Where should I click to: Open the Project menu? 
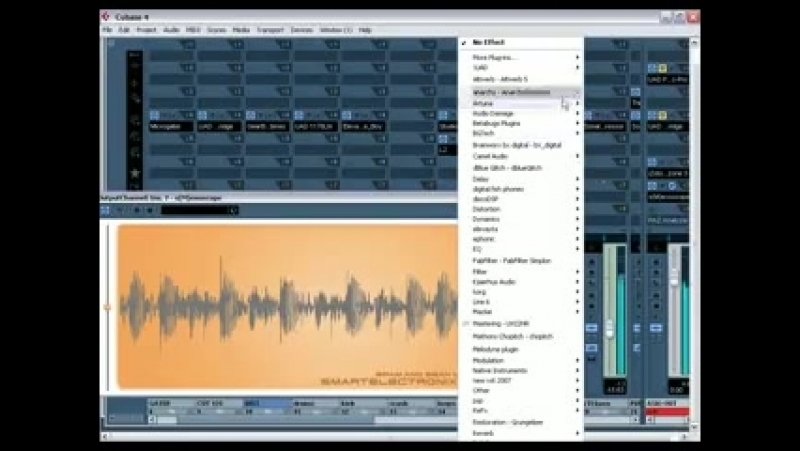click(x=146, y=30)
